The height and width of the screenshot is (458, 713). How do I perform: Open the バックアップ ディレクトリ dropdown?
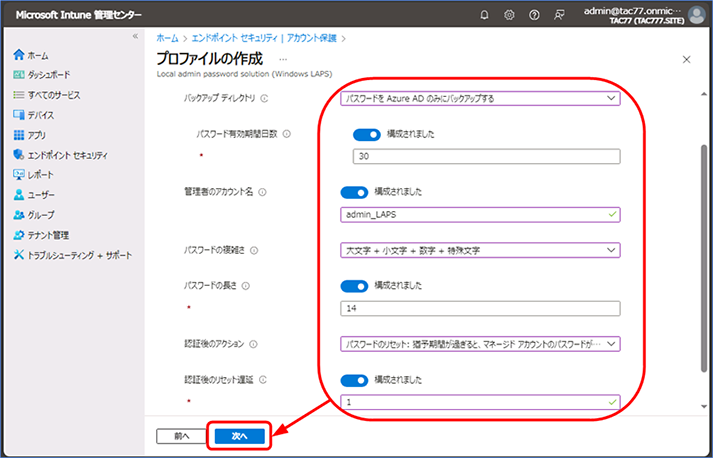[480, 98]
